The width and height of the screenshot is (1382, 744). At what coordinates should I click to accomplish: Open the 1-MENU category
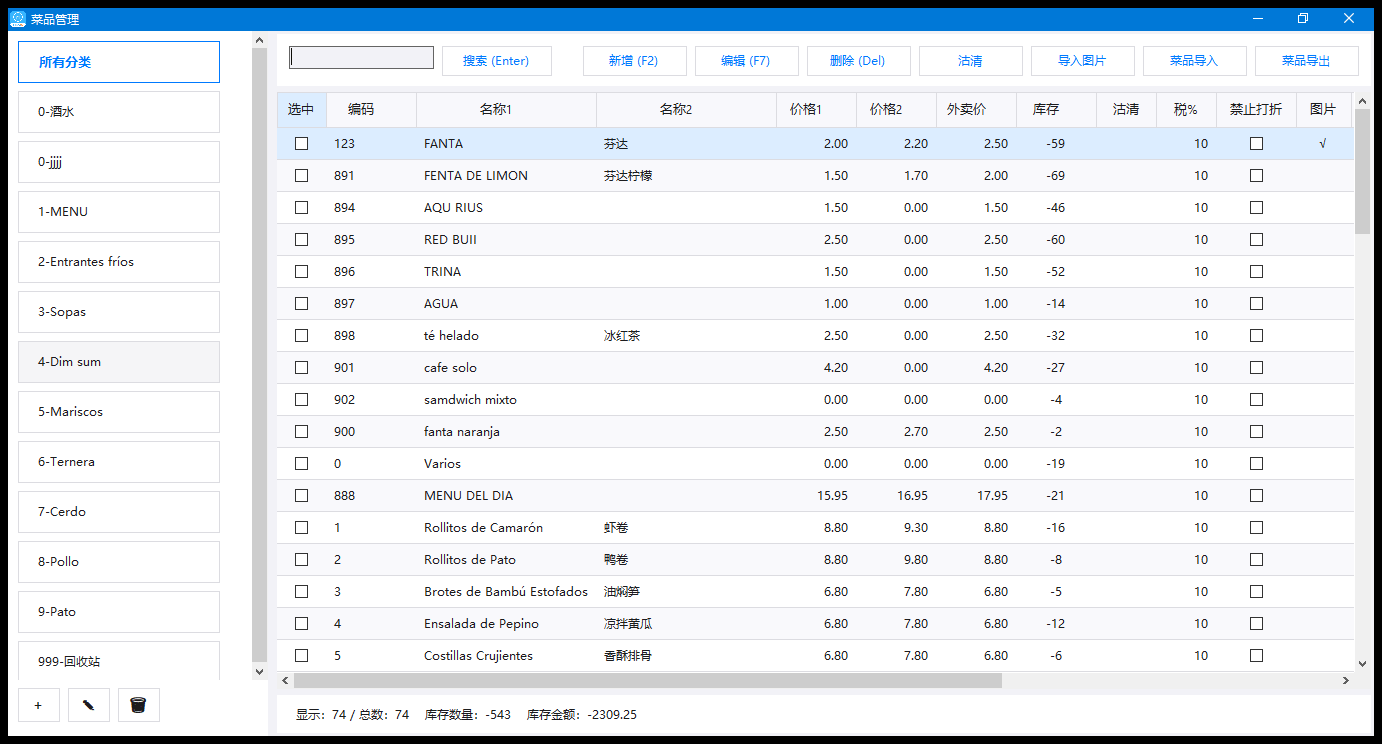(119, 212)
